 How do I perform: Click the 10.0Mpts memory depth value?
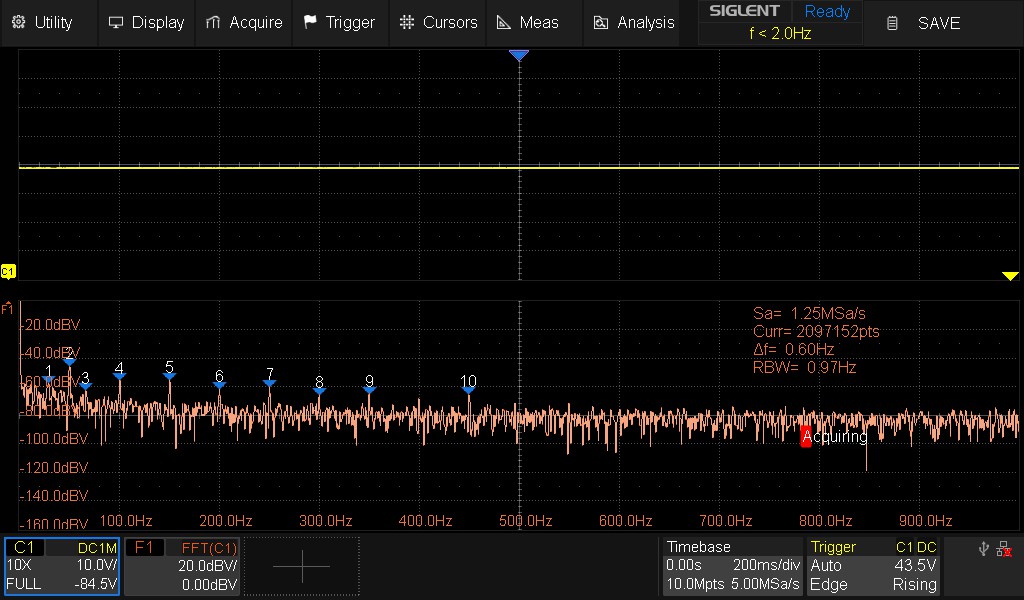(695, 584)
